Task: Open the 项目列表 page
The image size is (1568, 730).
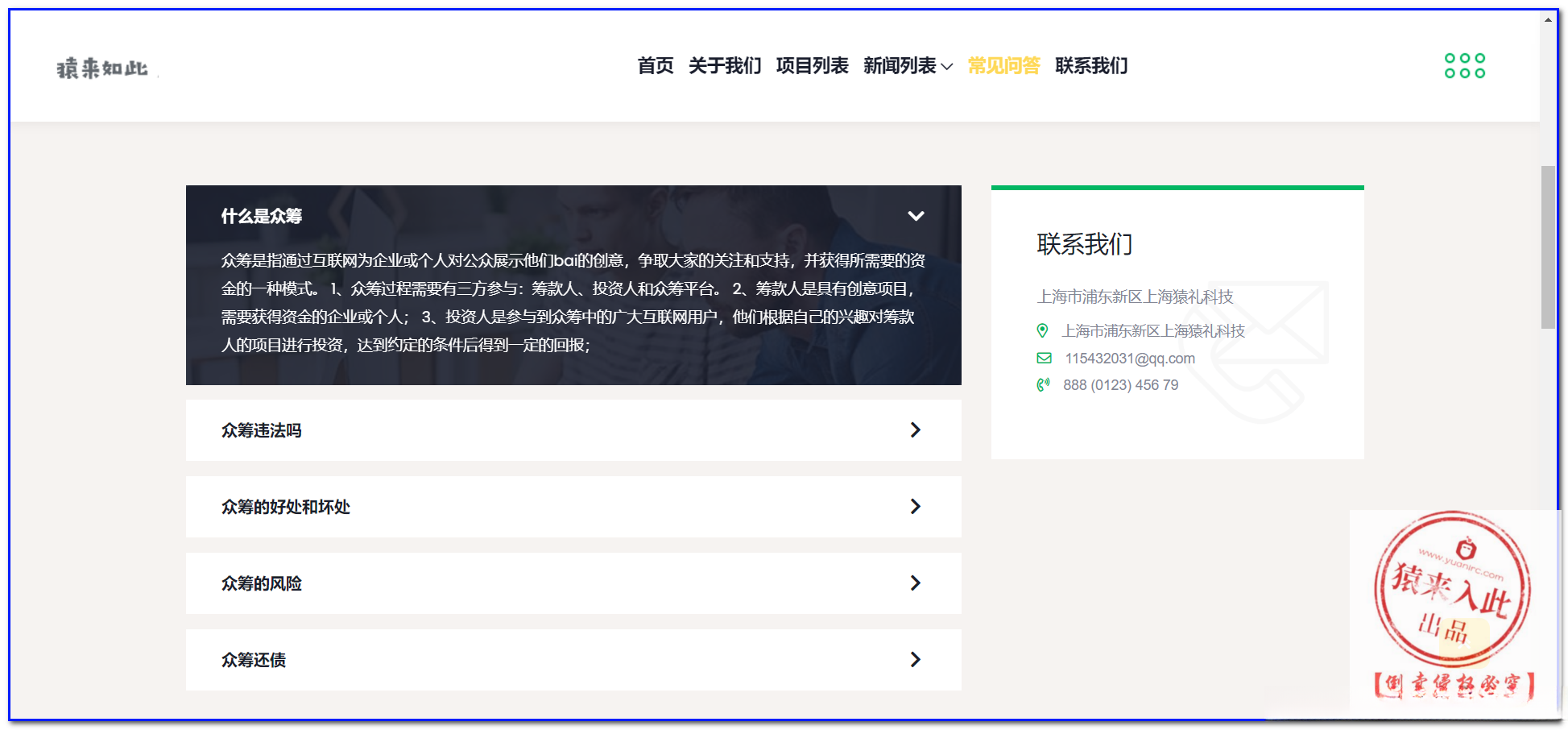Action: (x=813, y=66)
